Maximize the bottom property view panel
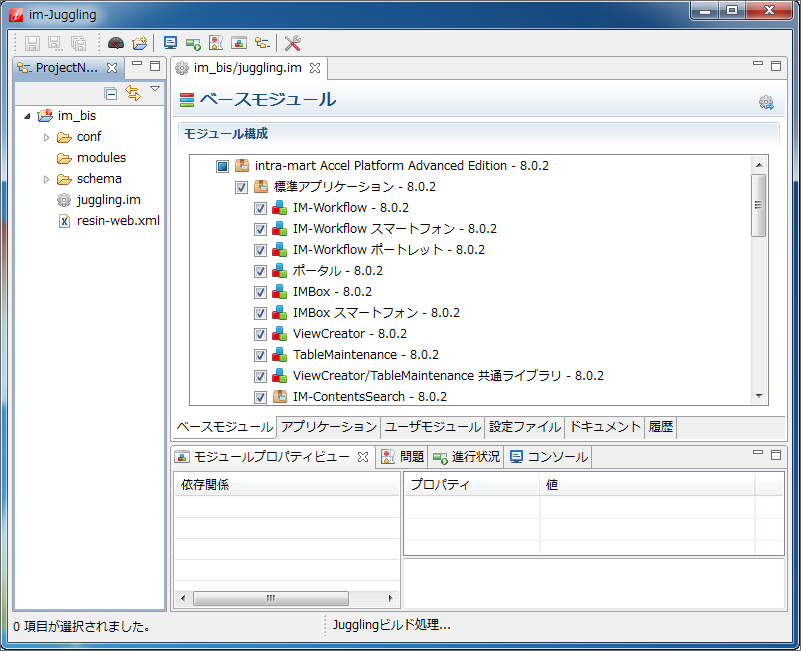 (776, 455)
